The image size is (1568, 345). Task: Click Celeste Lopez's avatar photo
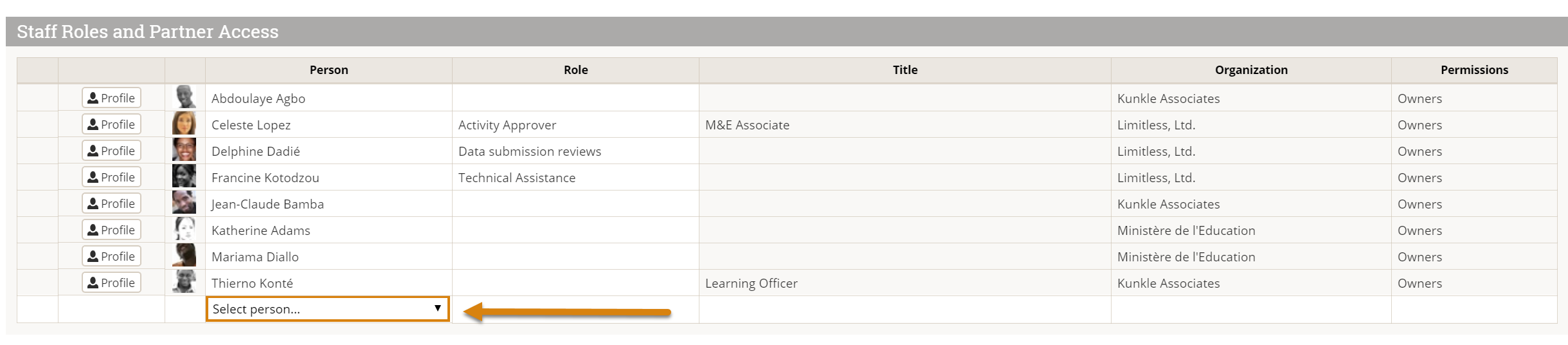185,123
